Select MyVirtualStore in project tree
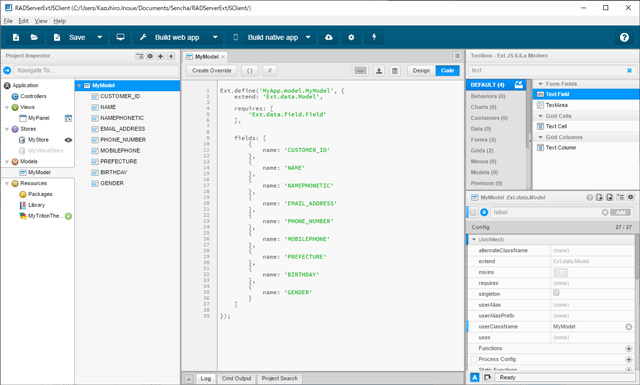Image resolution: width=640 pixels, height=385 pixels. point(45,151)
